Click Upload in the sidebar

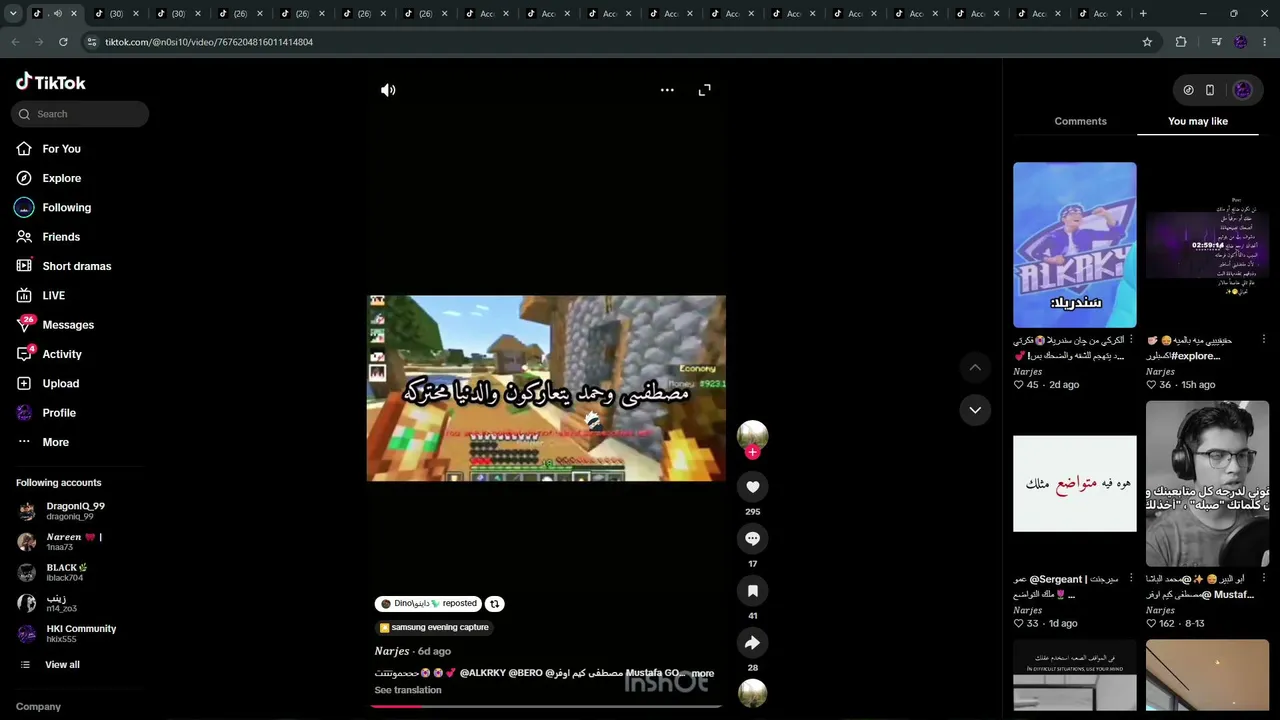(60, 384)
